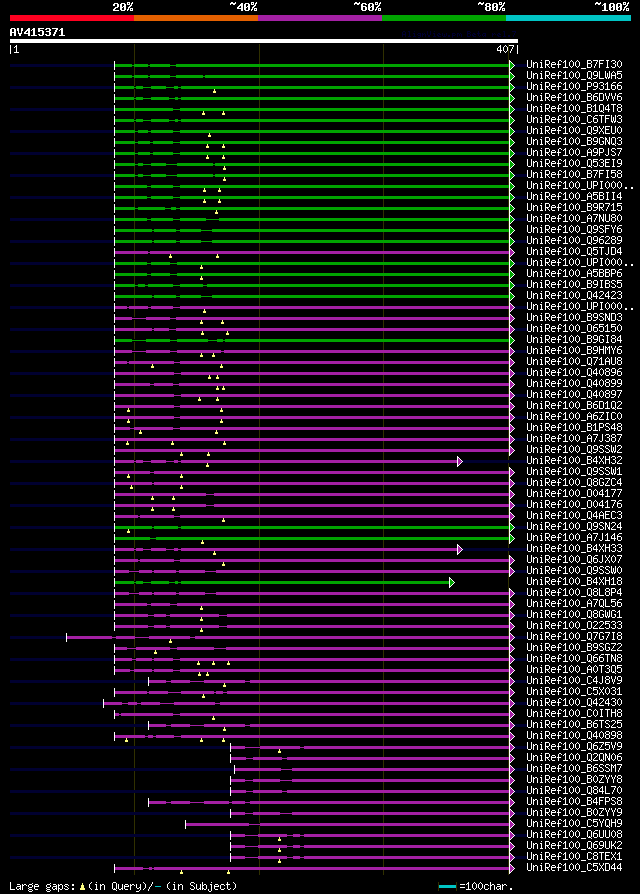This screenshot has width=640, height=894.
Task: Open subject UniRef100_B7FI30
Action: tap(574, 64)
